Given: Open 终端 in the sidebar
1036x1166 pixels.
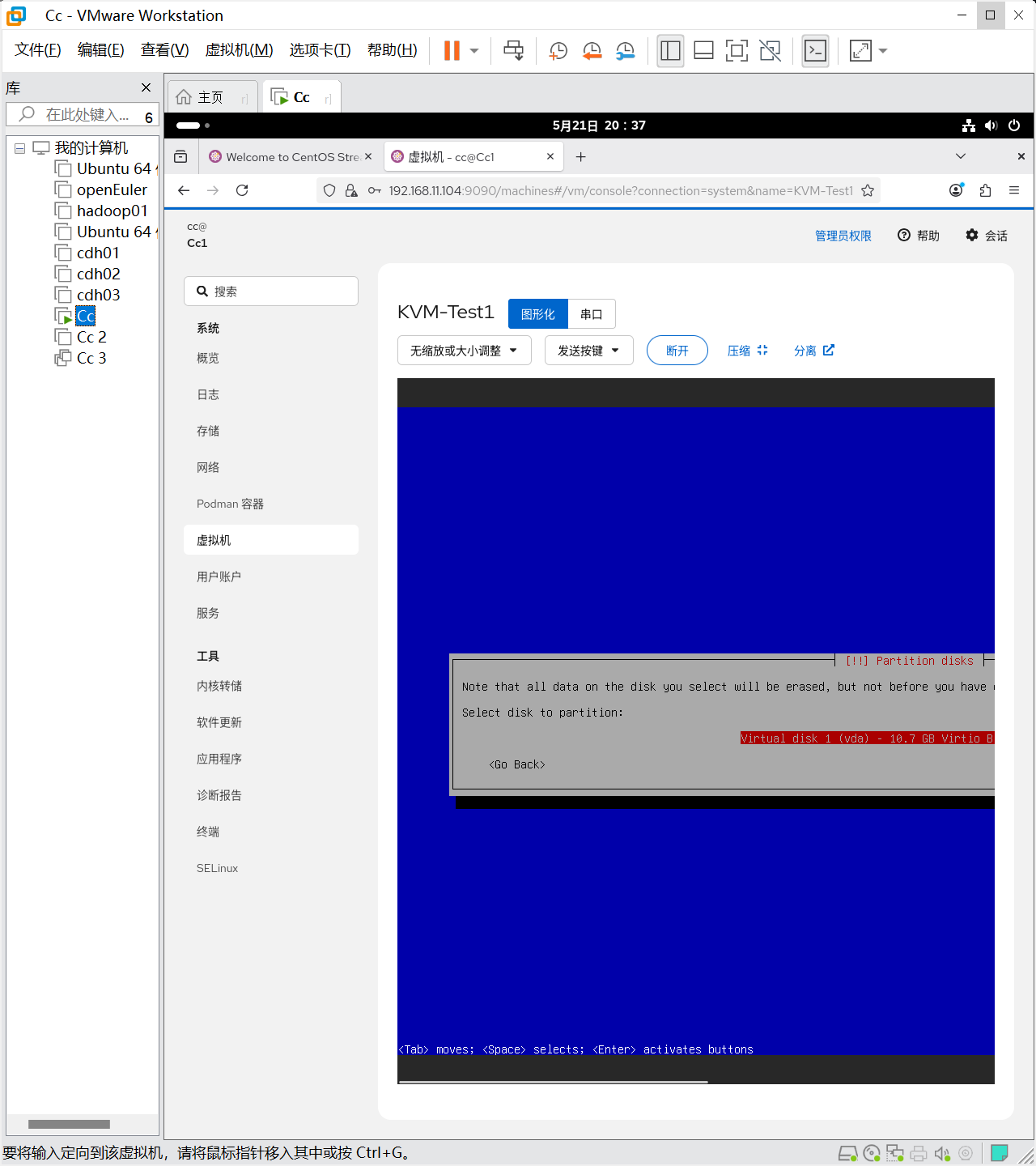Looking at the screenshot, I should [x=271, y=832].
